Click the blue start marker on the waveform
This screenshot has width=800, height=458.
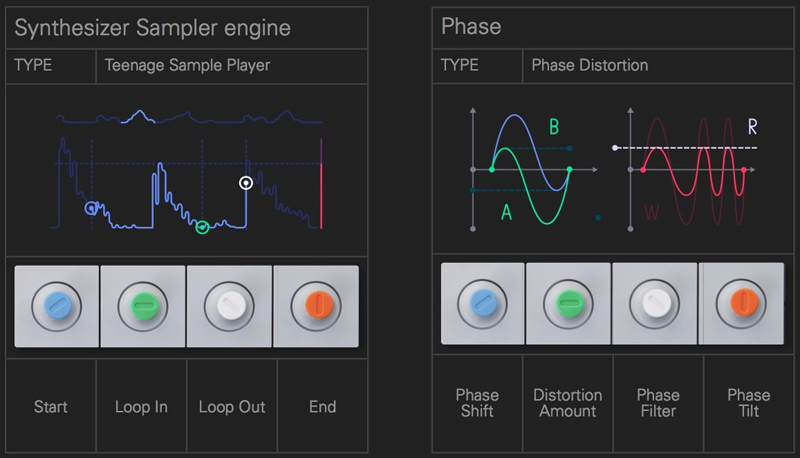[x=92, y=209]
